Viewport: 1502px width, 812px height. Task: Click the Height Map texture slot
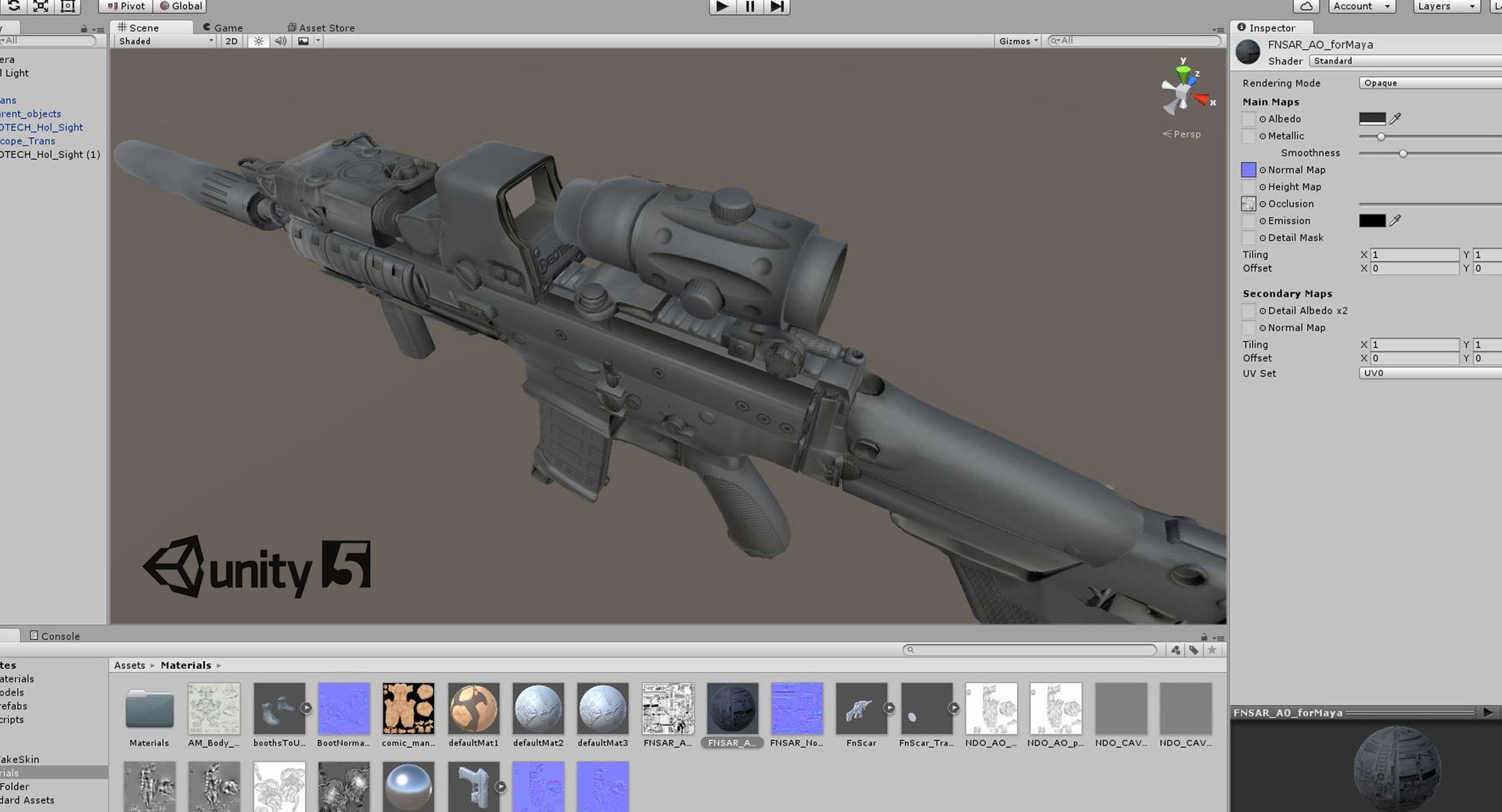(1249, 187)
